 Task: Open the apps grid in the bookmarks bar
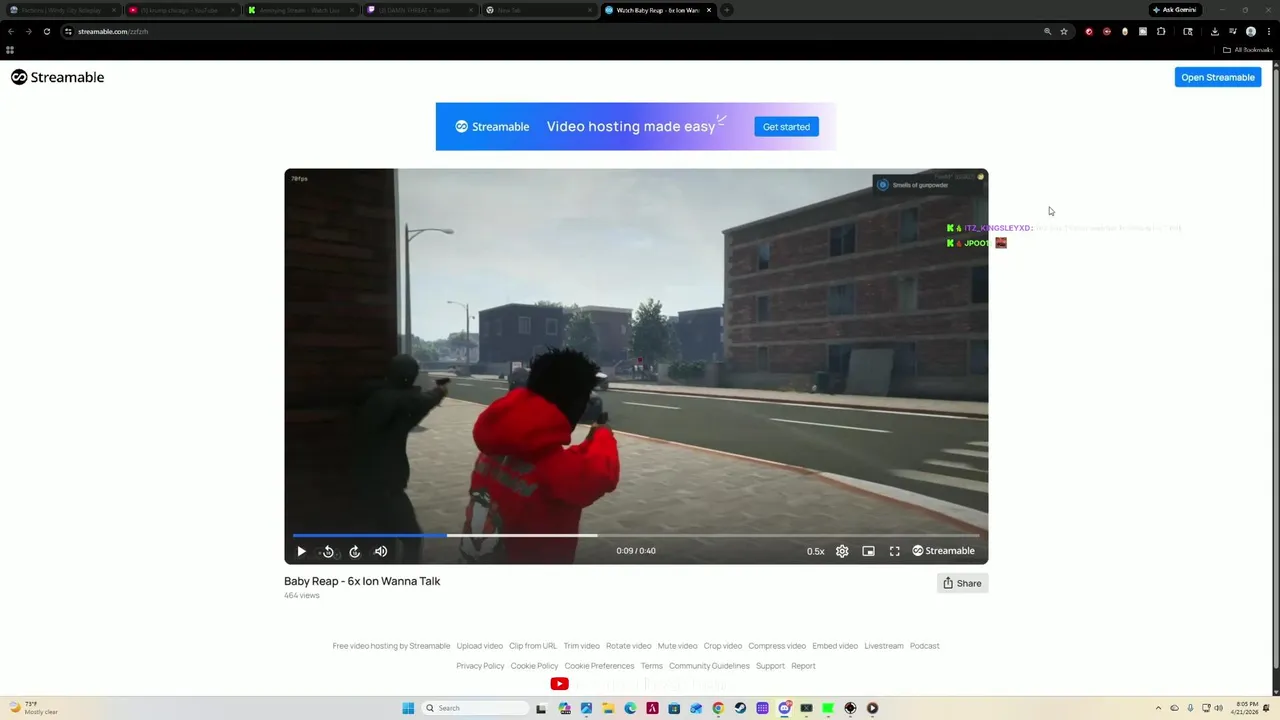10,50
